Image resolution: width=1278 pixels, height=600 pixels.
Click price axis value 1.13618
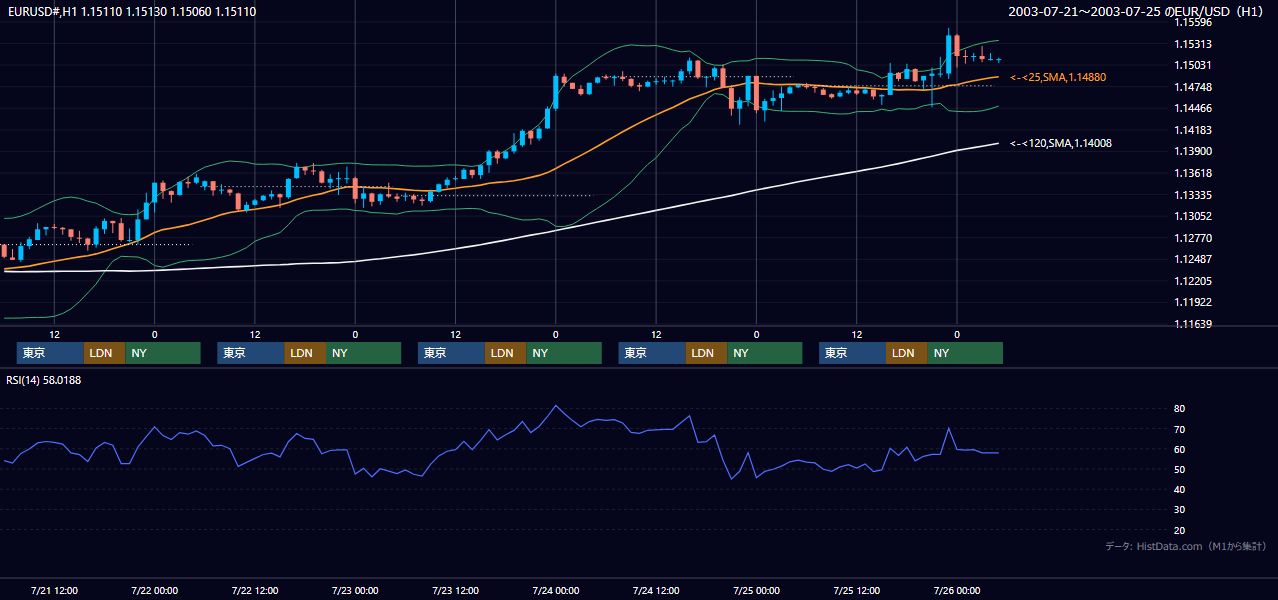point(1192,173)
